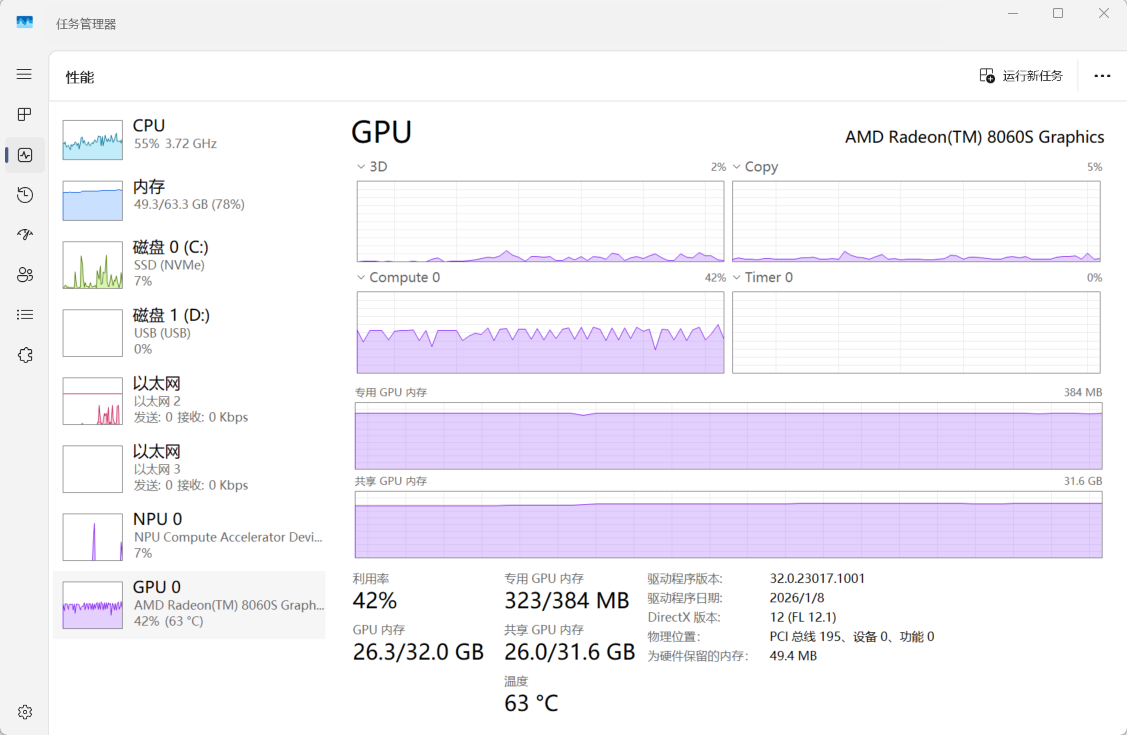Switch to the Users page icon
The image size is (1127, 735).
[x=25, y=275]
